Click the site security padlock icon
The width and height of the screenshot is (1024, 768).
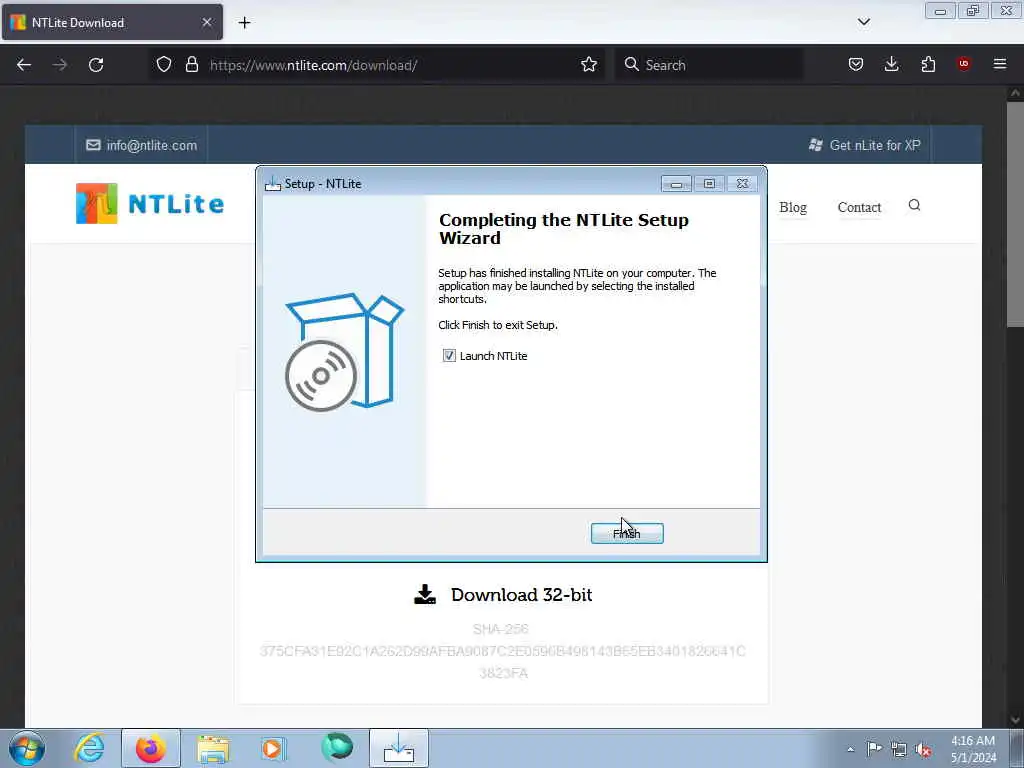(191, 65)
